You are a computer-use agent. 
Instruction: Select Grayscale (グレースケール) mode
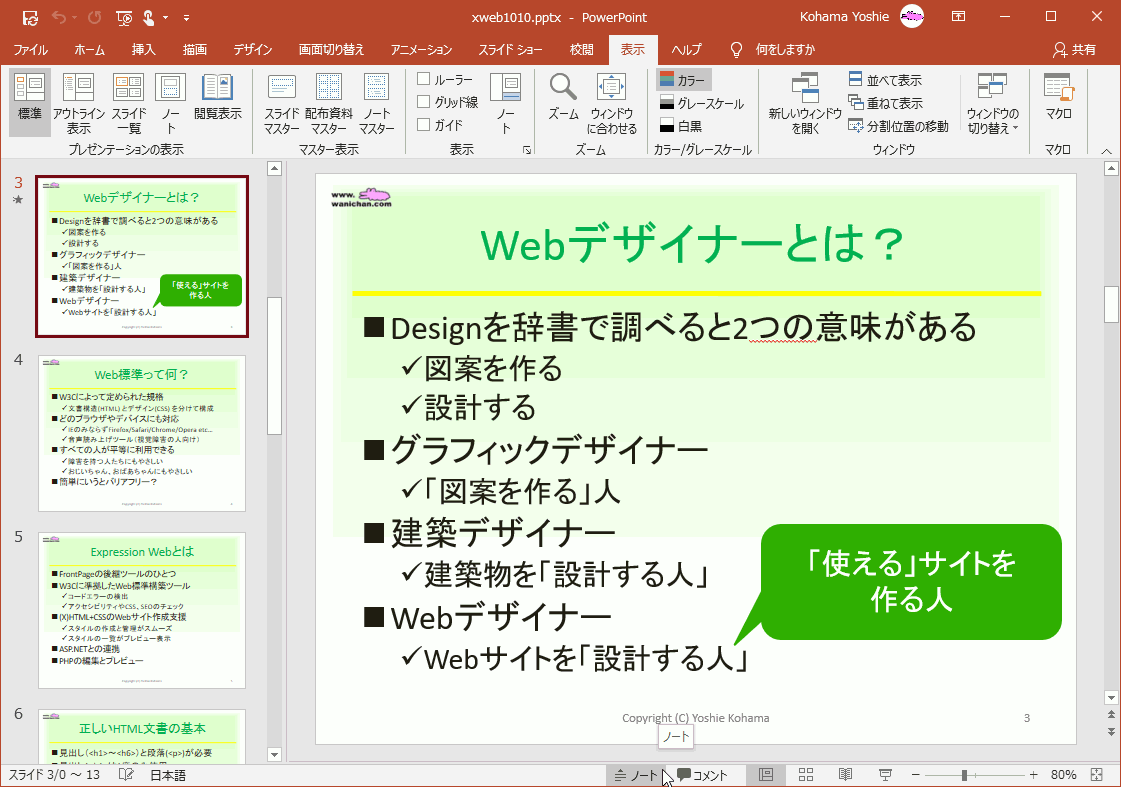pyautogui.click(x=701, y=103)
